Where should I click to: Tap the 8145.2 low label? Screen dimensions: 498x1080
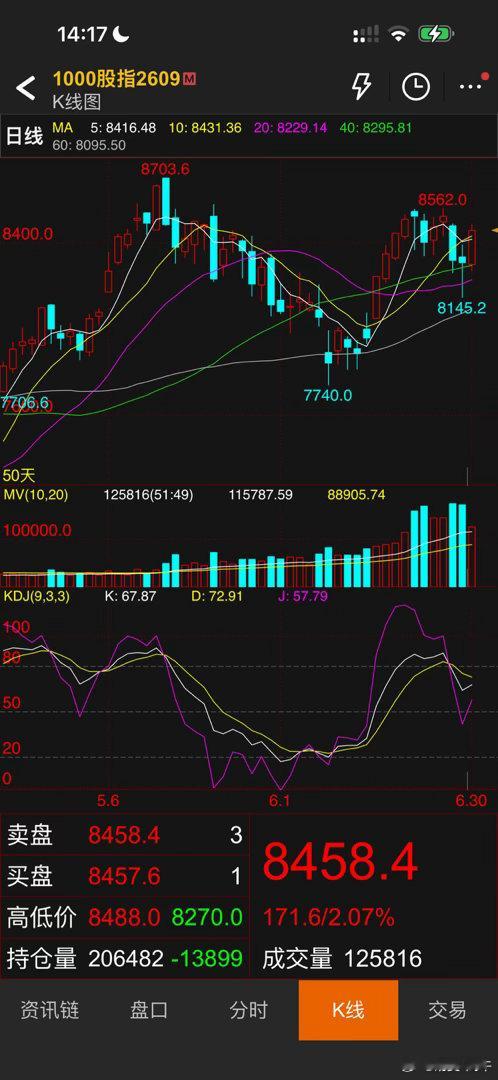pos(461,308)
